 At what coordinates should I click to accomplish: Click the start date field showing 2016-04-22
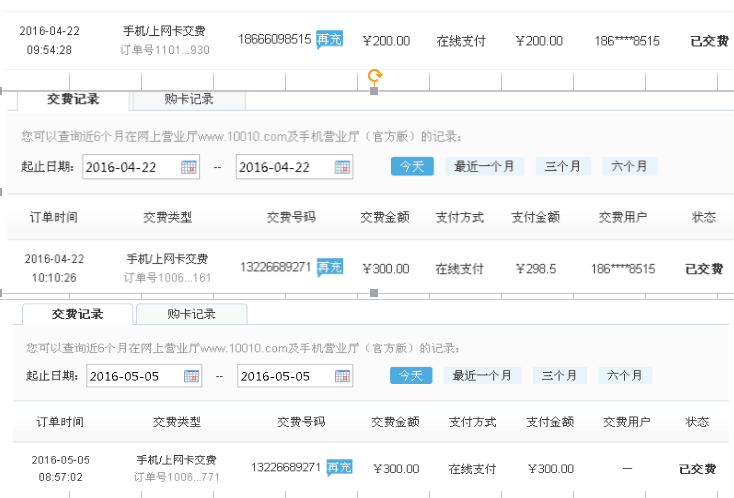[x=130, y=167]
